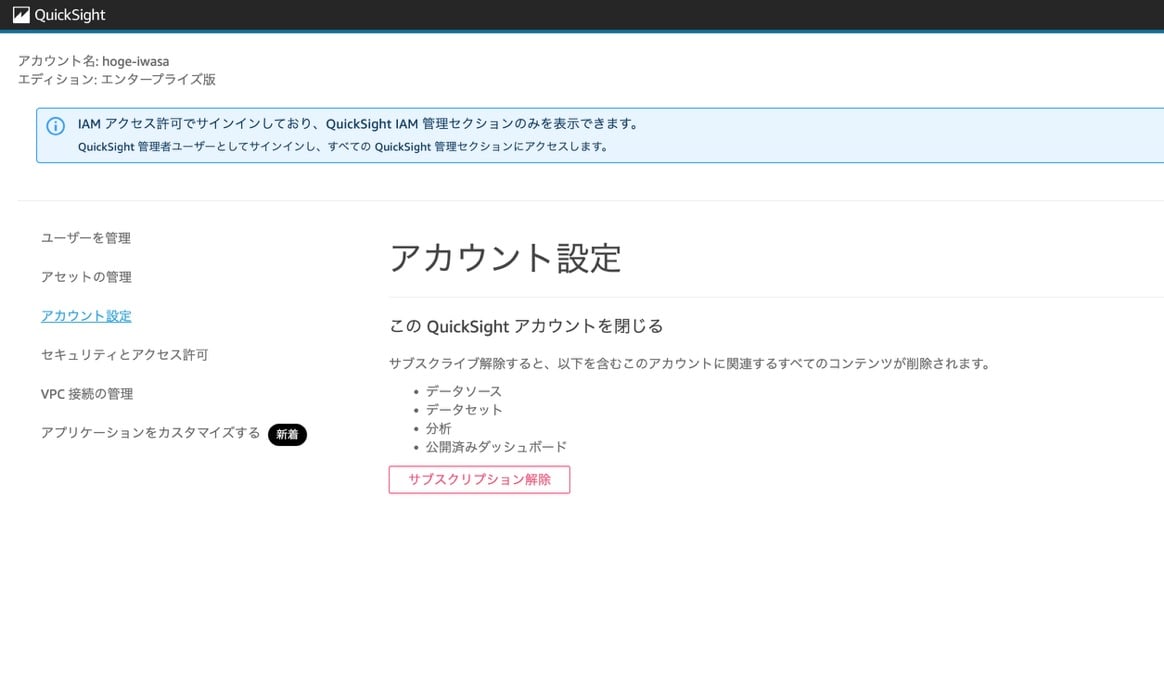
Task: Select the アカウント設定 link in the sidebar
Action: [x=86, y=316]
